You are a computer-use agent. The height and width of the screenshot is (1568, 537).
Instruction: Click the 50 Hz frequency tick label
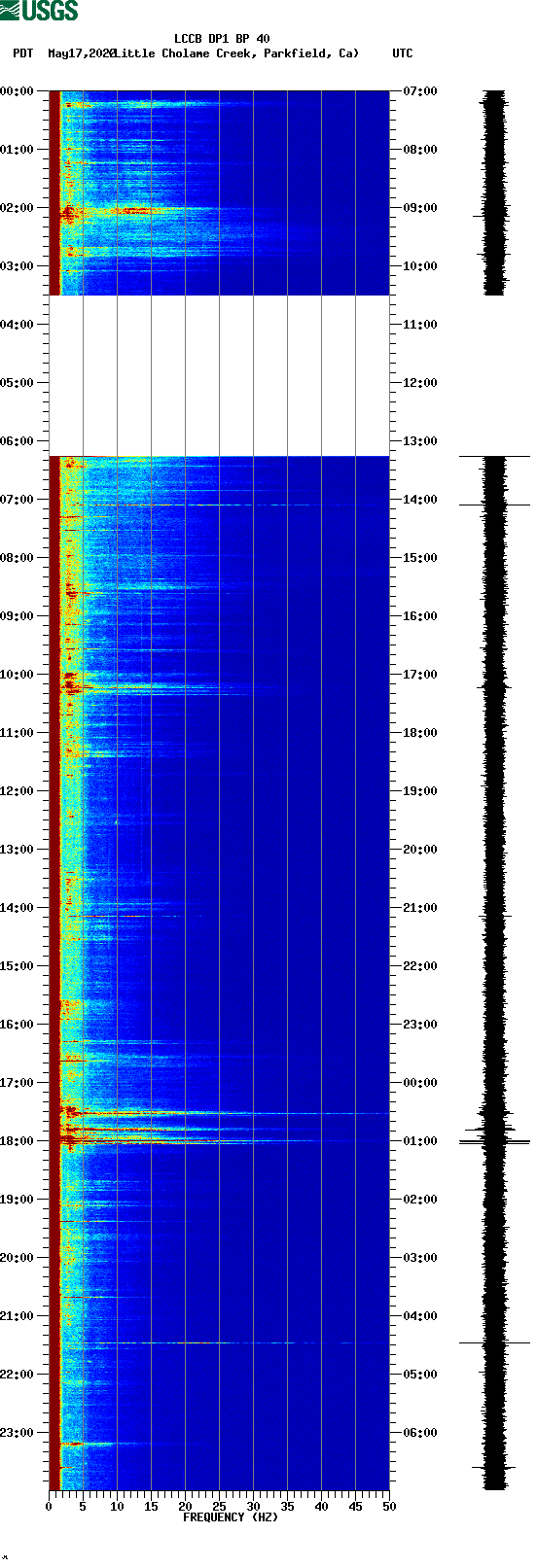(x=389, y=1507)
